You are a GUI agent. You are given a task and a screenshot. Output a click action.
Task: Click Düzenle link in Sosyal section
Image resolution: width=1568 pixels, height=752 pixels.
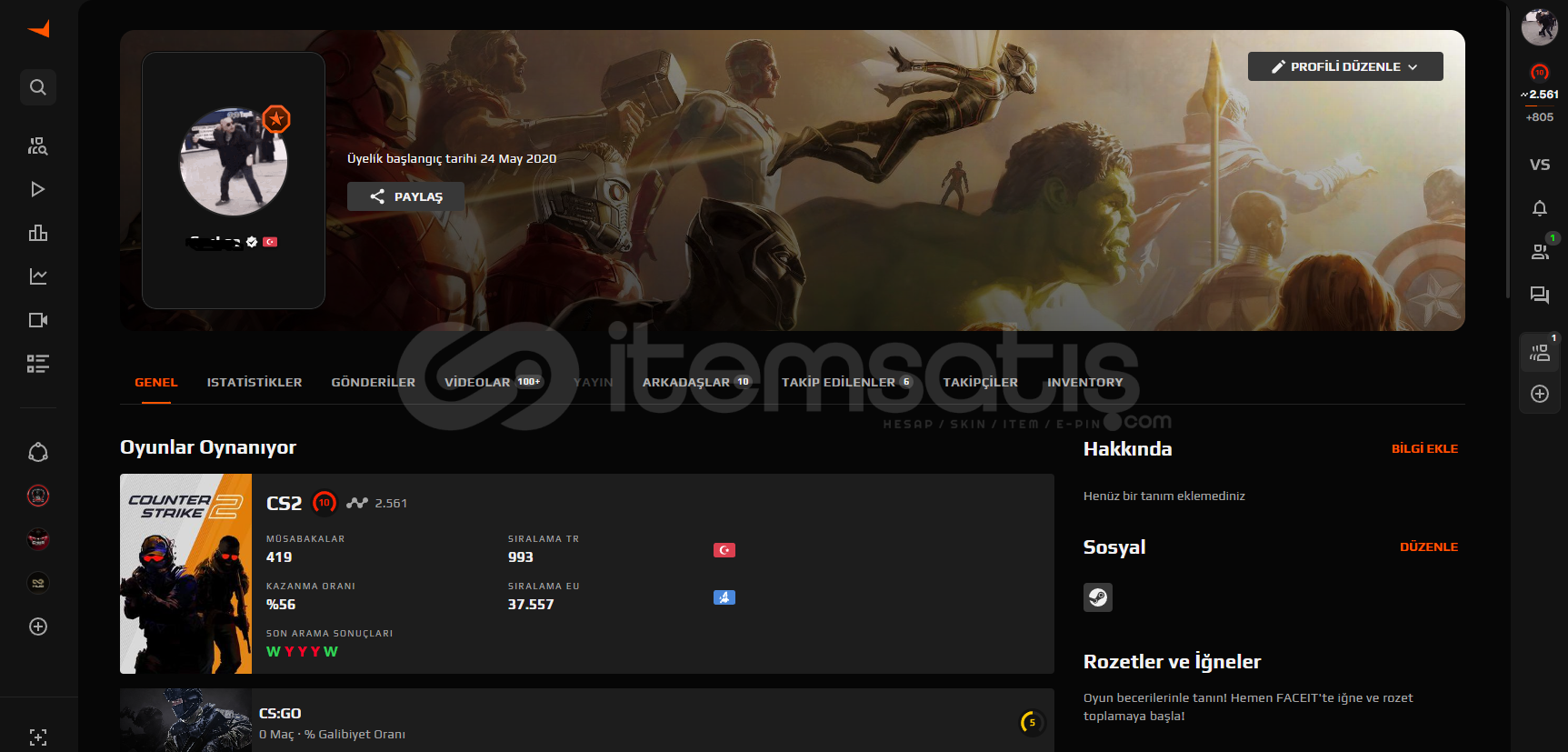pos(1429,546)
